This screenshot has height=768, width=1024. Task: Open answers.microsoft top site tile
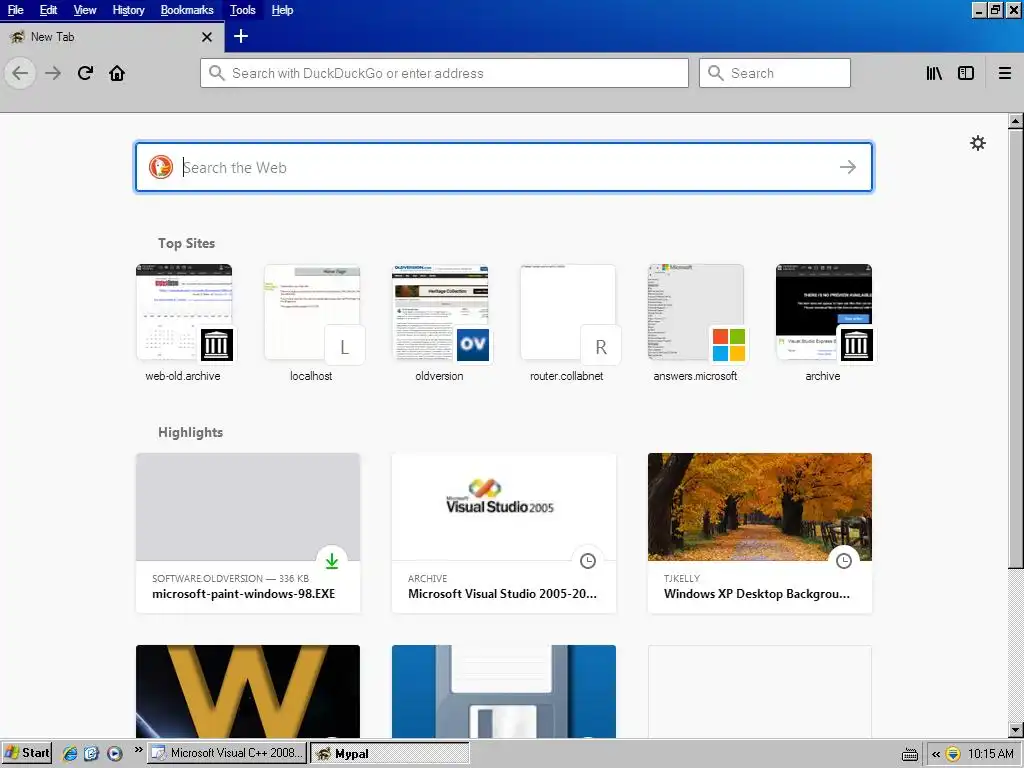click(696, 323)
